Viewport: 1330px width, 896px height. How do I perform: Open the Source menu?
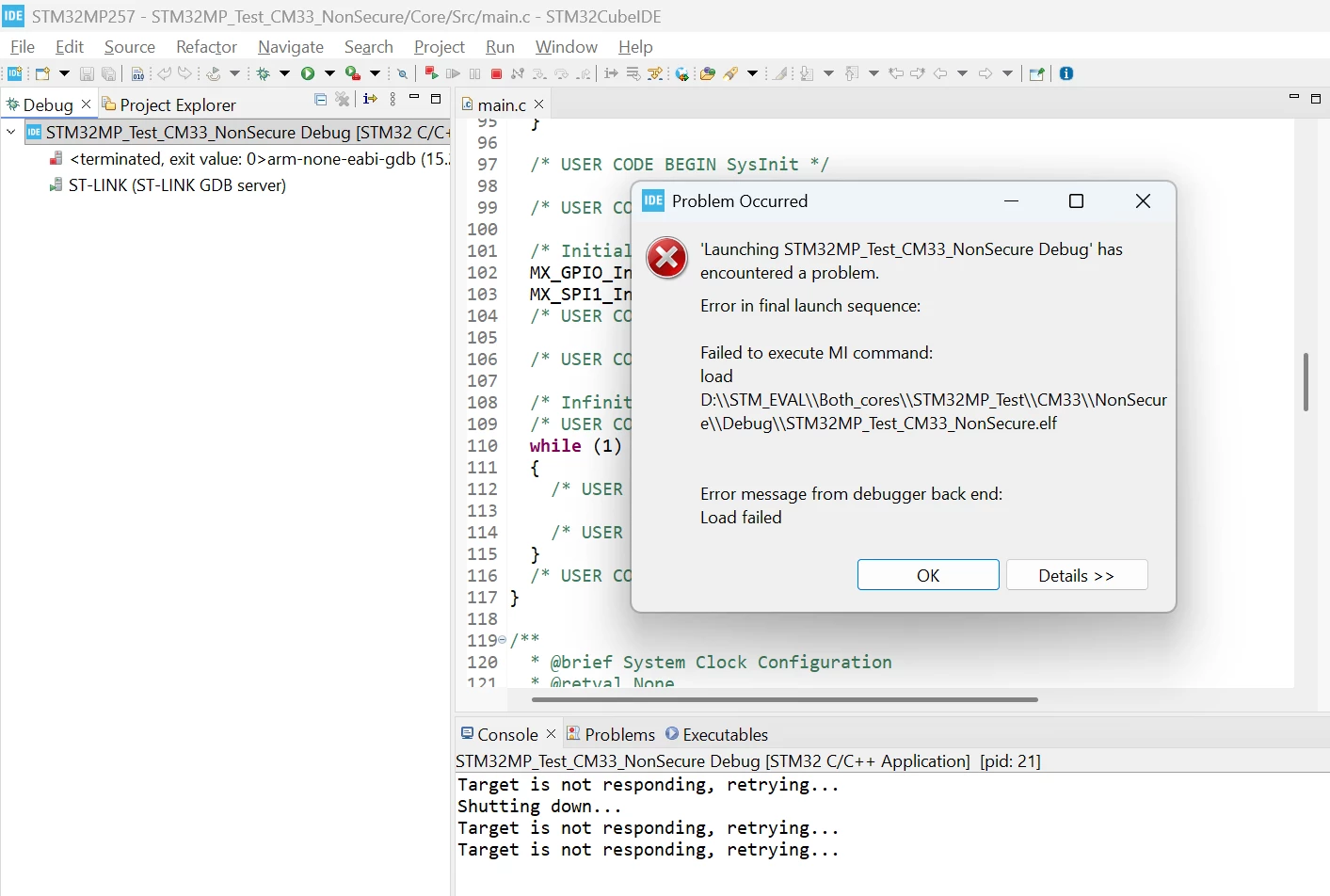click(x=130, y=46)
